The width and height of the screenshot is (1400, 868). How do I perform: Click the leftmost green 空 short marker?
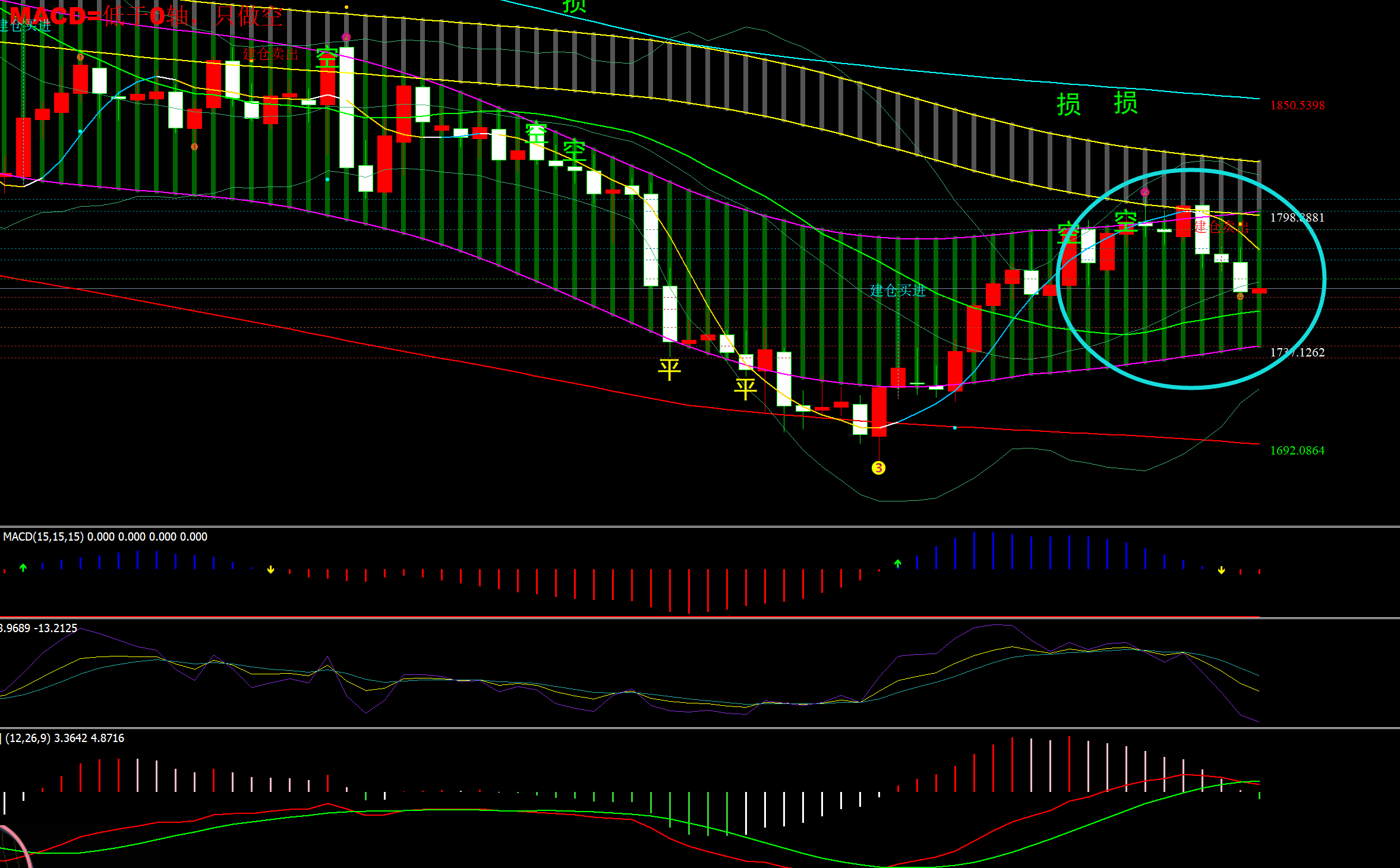pyautogui.click(x=327, y=58)
